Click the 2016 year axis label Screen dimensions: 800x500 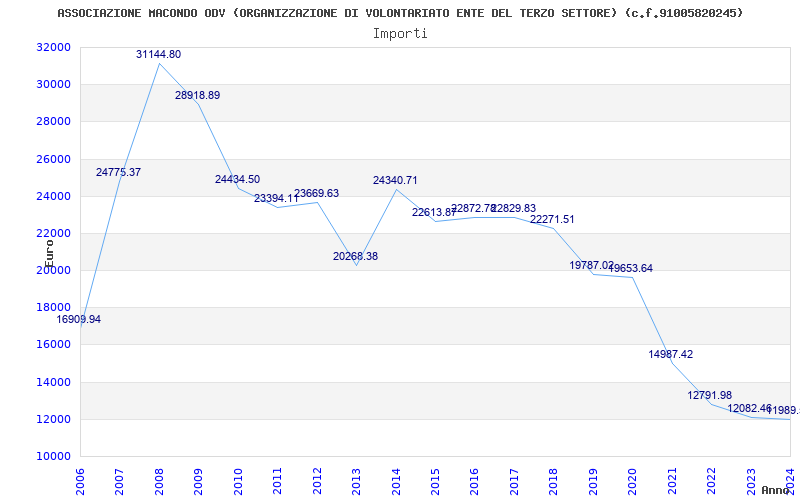coord(474,480)
